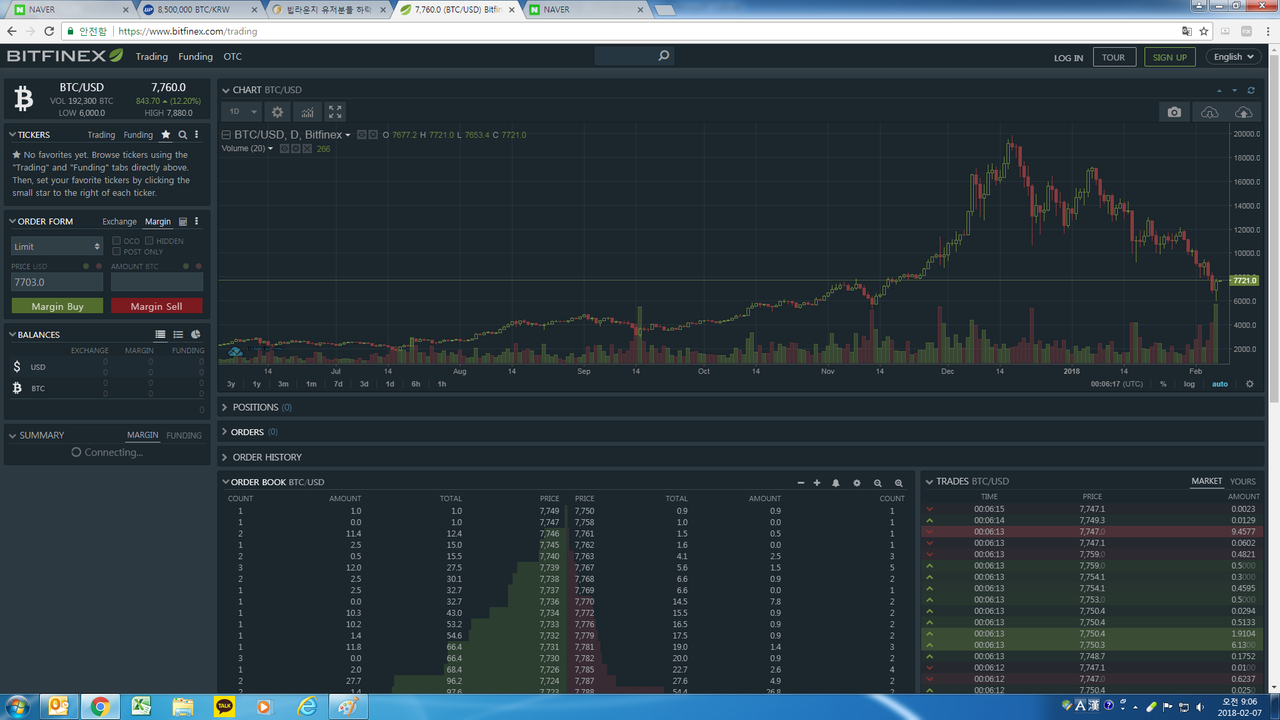The width and height of the screenshot is (1280, 720).
Task: Enable the POST ONLY checkbox
Action: click(x=117, y=251)
